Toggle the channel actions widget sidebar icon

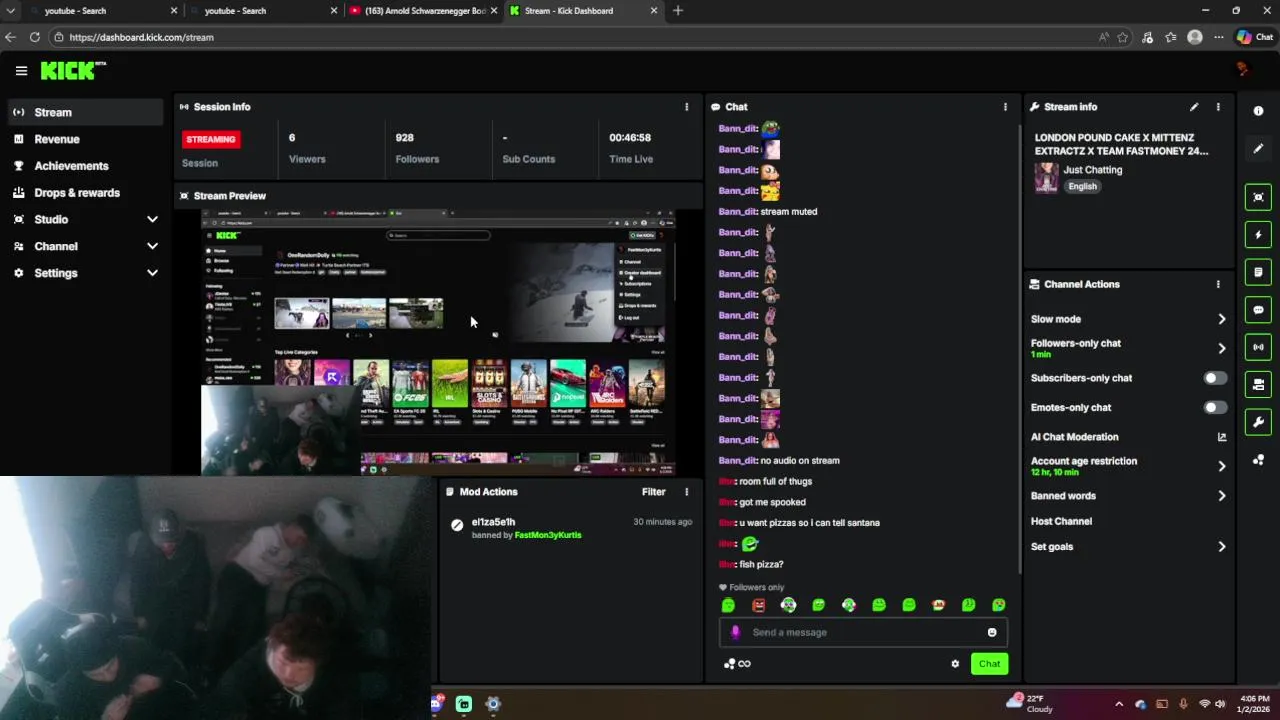click(x=1258, y=385)
